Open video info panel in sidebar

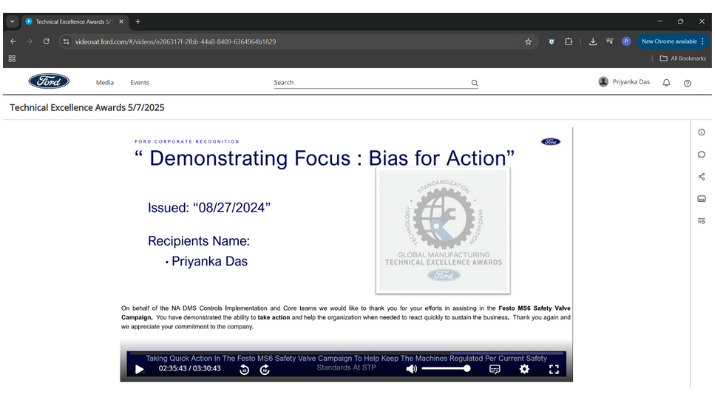[x=701, y=133]
